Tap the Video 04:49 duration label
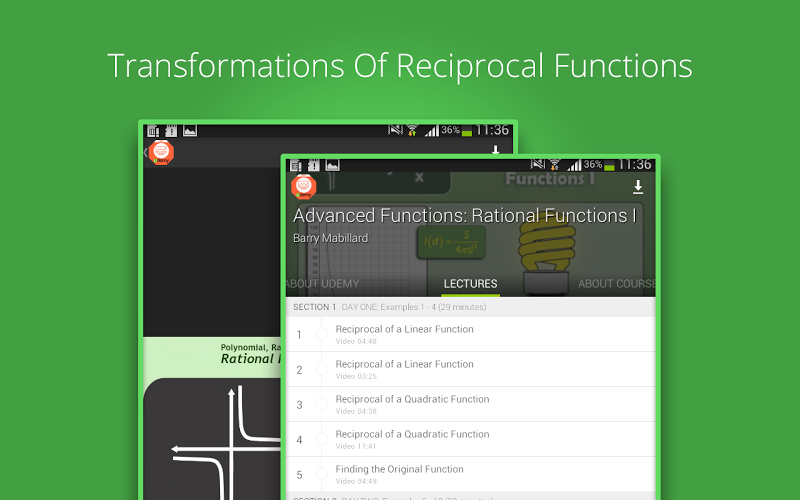The height and width of the screenshot is (500, 800). pos(356,481)
